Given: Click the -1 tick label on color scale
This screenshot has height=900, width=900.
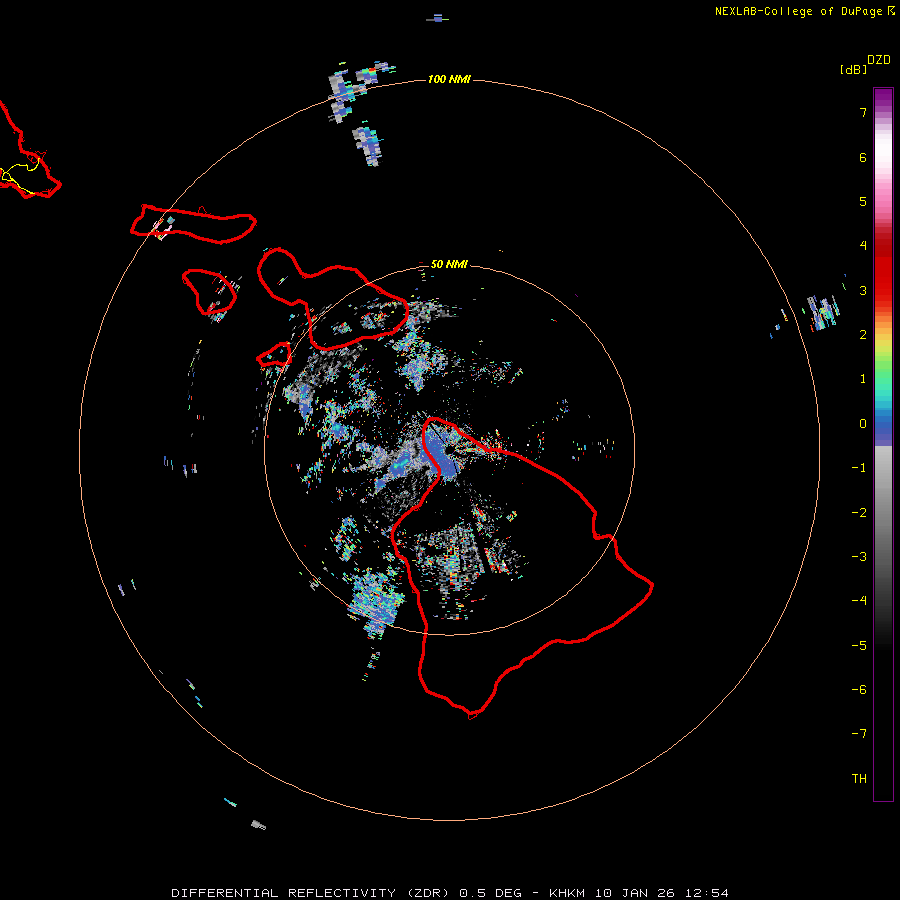Looking at the screenshot, I should tap(859, 468).
